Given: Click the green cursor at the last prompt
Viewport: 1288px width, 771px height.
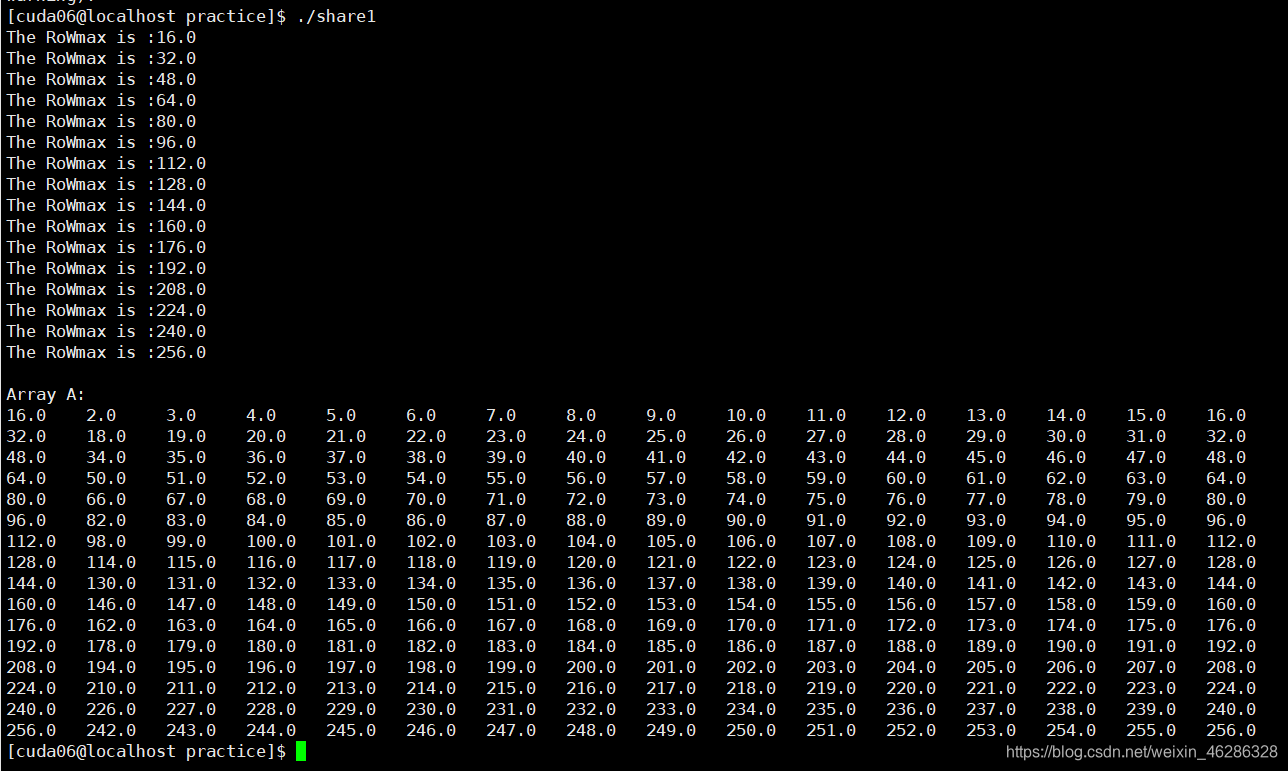Looking at the screenshot, I should tap(301, 752).
